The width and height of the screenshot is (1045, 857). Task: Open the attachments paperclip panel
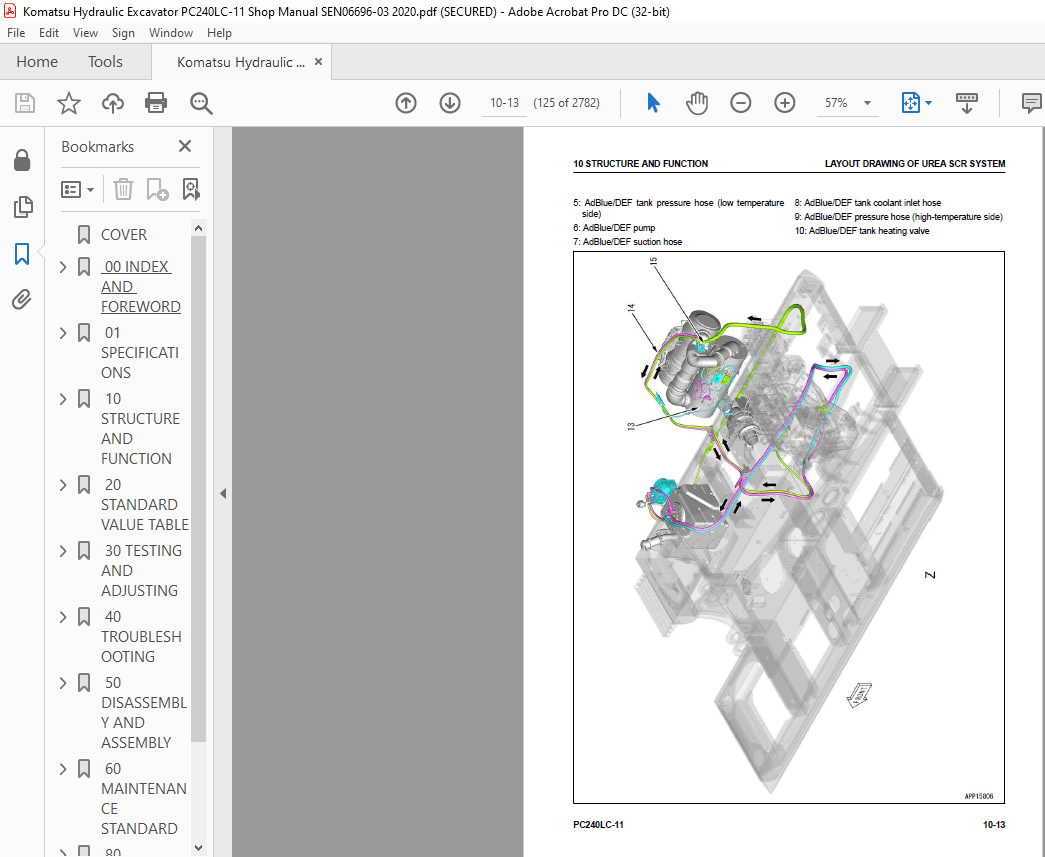click(22, 300)
